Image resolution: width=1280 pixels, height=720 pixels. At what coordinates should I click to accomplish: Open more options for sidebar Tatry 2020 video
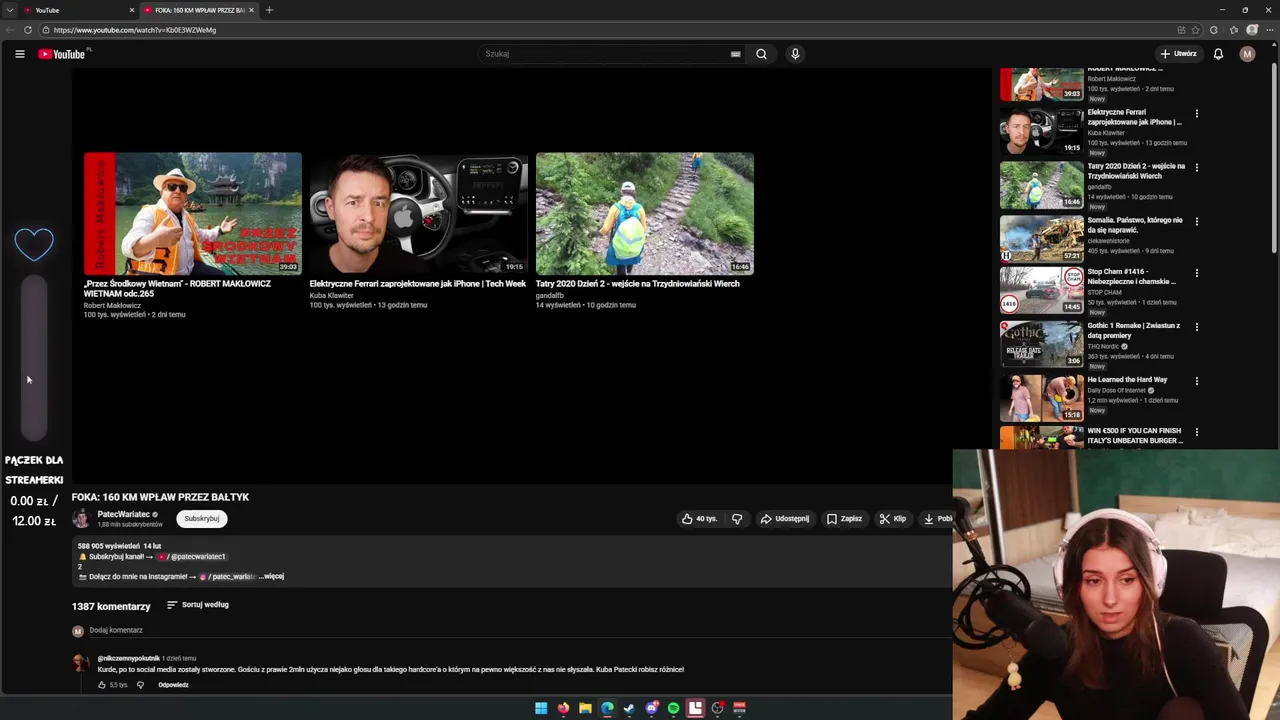[1196, 168]
